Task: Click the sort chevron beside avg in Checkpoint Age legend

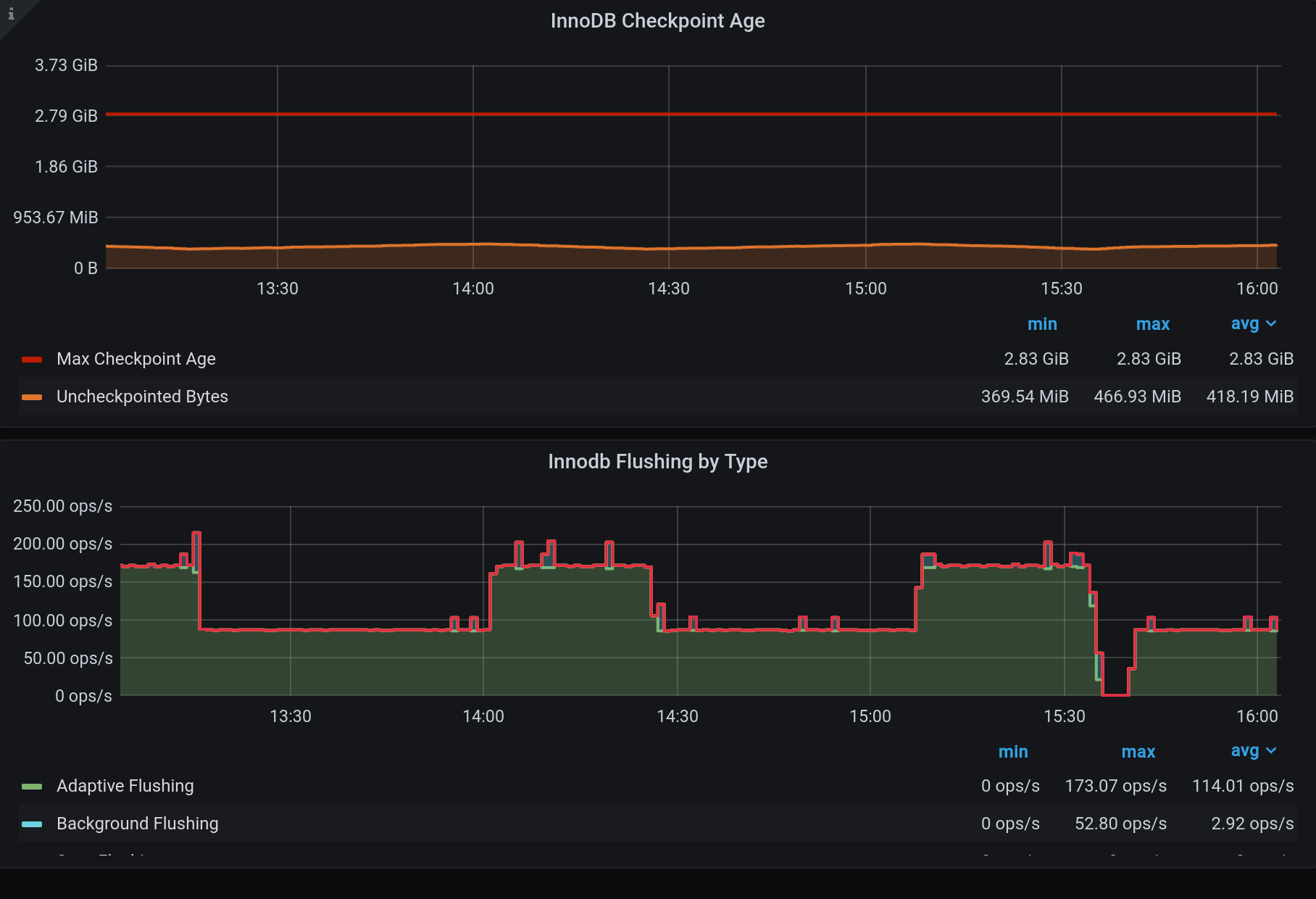Action: click(1271, 324)
